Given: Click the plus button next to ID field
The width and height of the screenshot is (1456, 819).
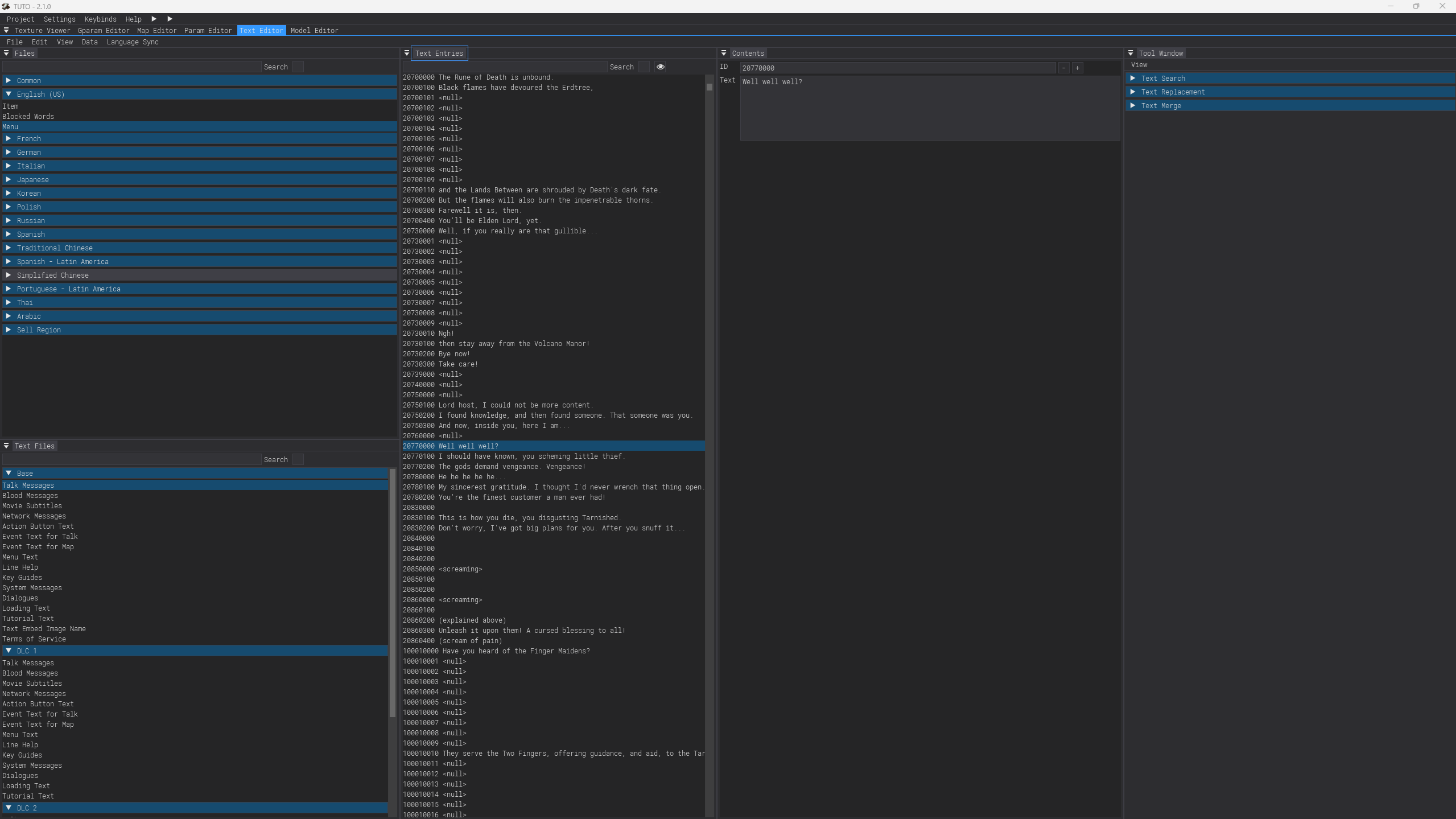Looking at the screenshot, I should click(x=1077, y=68).
